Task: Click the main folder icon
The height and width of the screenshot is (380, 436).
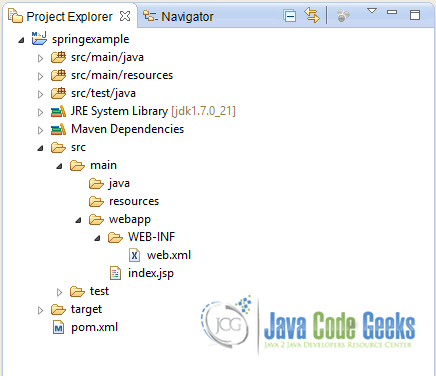Action: point(77,165)
